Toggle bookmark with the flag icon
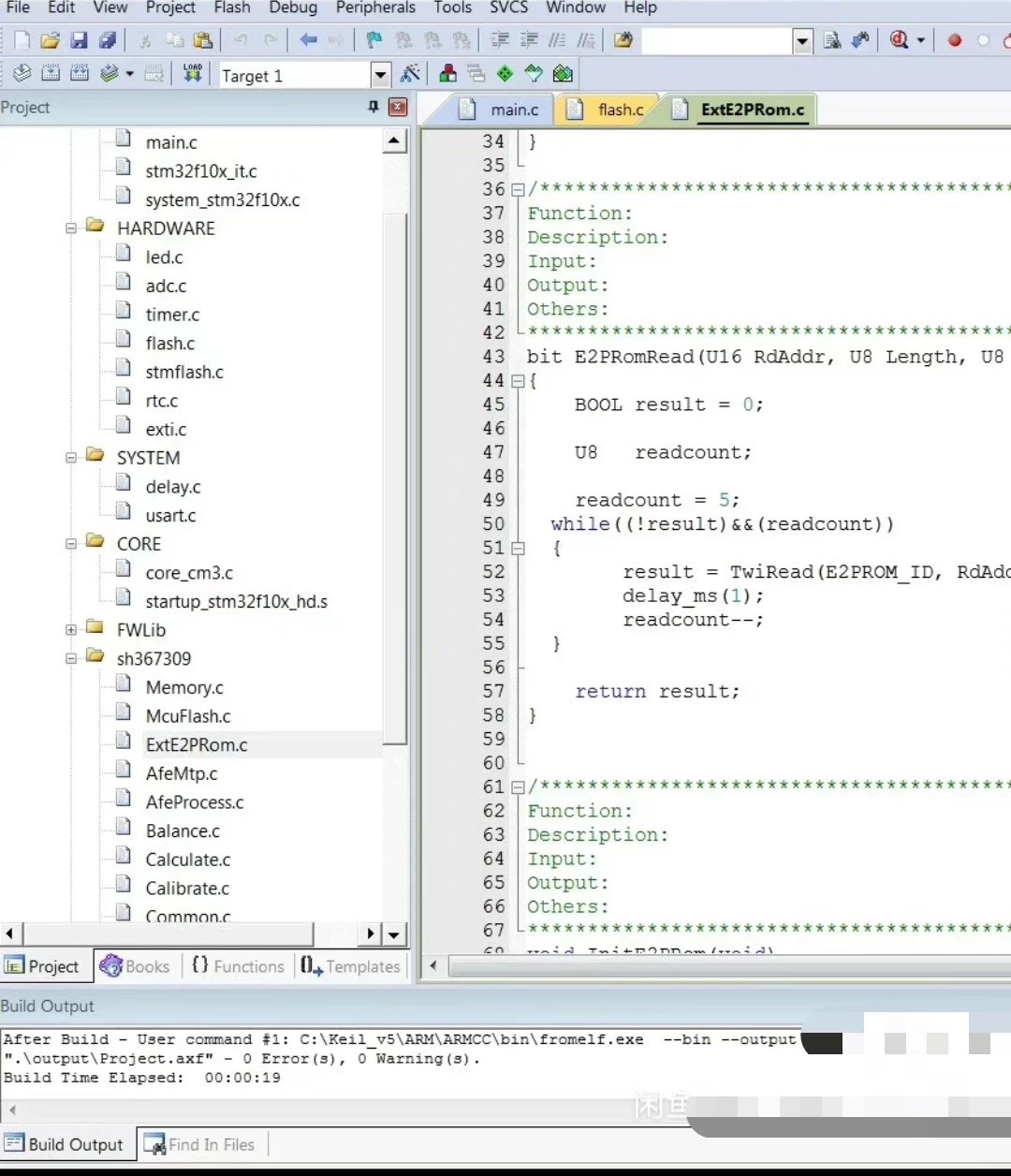 point(374,40)
